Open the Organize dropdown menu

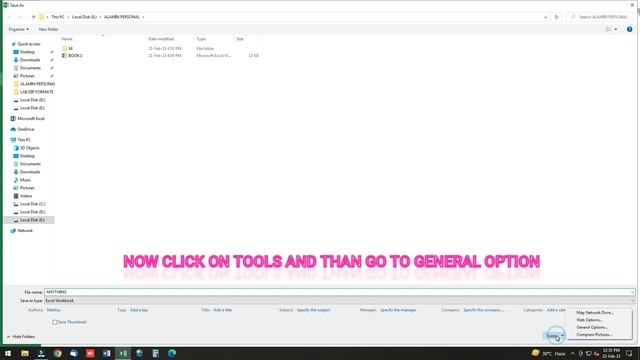point(18,29)
